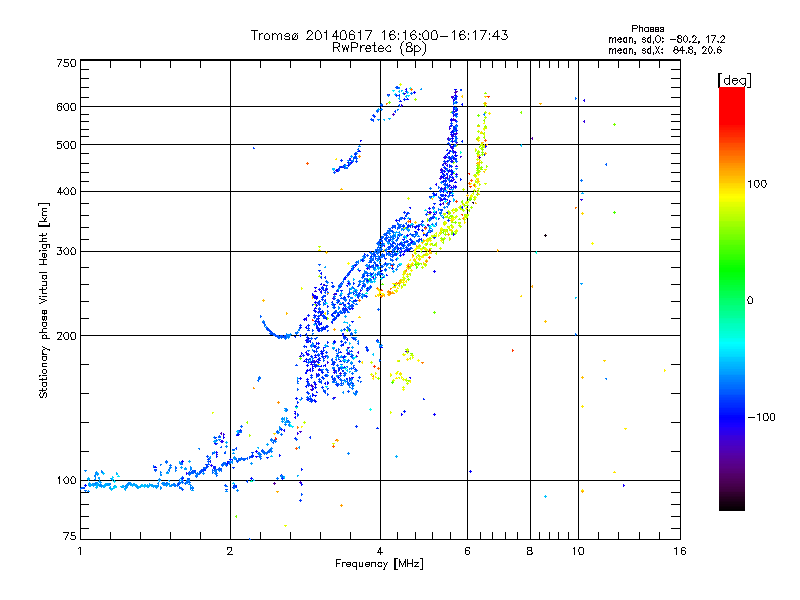
Task: Click the 'Stationary phase Virtual Height [km]' axis title
Action: coord(44,301)
